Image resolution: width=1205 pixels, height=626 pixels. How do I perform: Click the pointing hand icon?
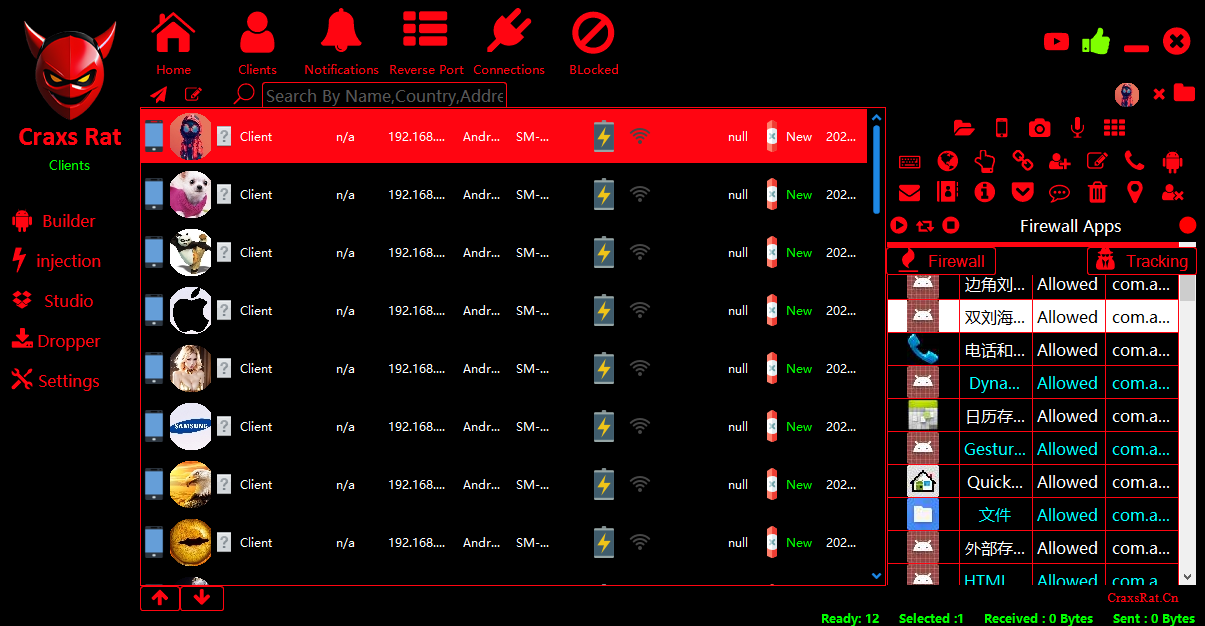coord(985,161)
